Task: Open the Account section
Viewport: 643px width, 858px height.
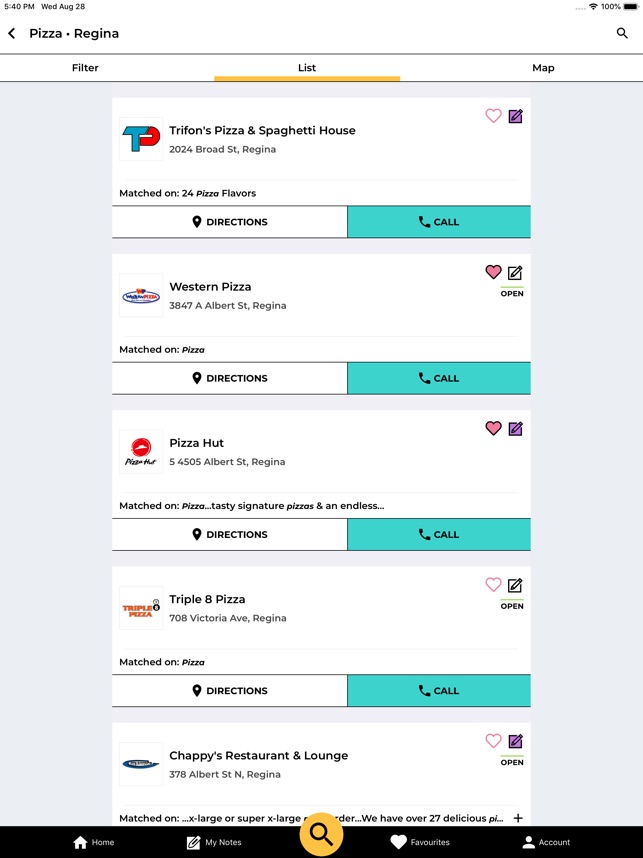Action: [546, 842]
